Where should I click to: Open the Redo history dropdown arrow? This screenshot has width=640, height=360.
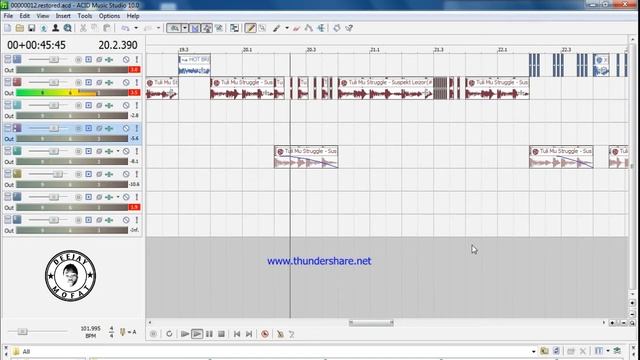coord(158,28)
